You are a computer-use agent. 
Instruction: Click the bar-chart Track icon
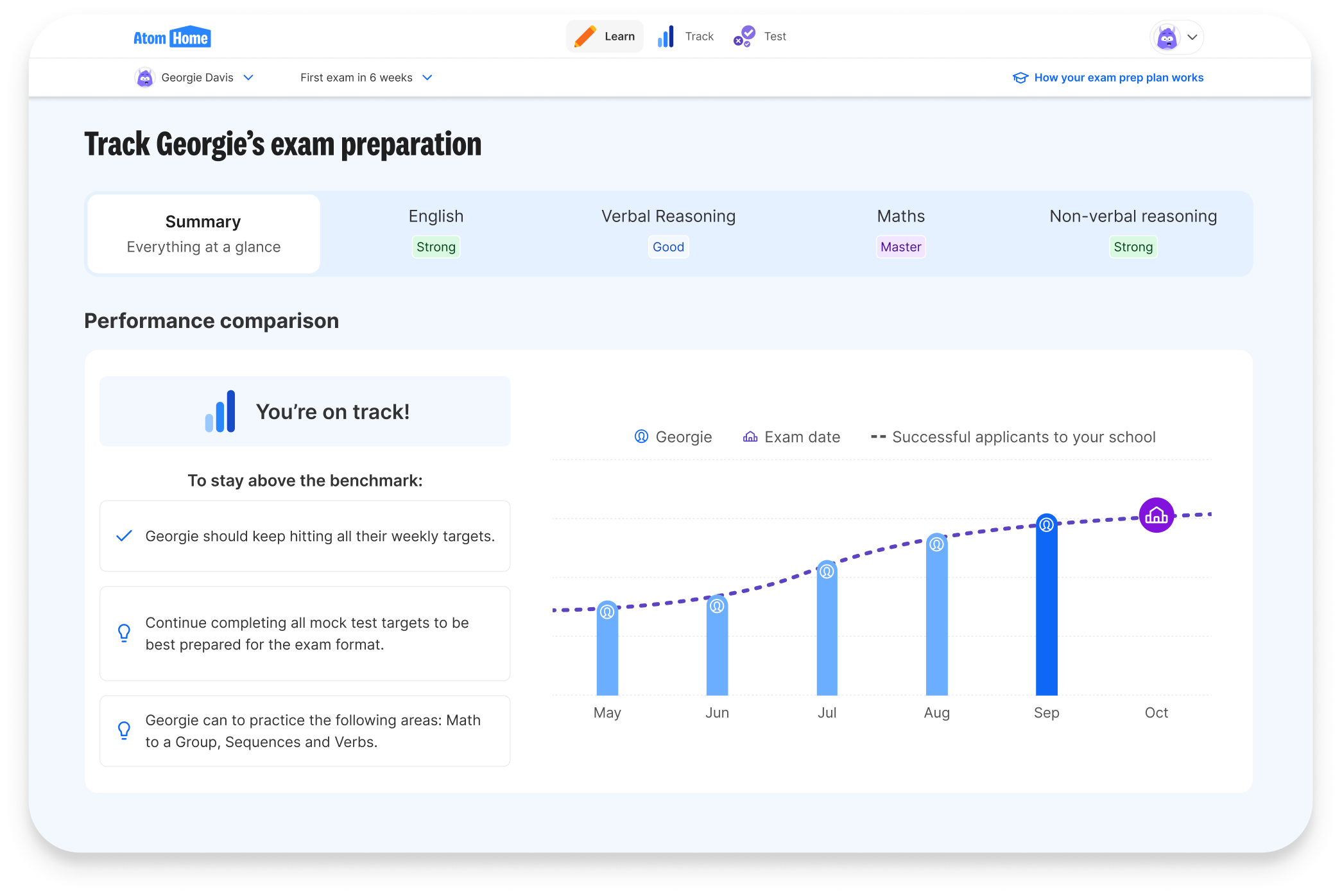[x=666, y=37]
